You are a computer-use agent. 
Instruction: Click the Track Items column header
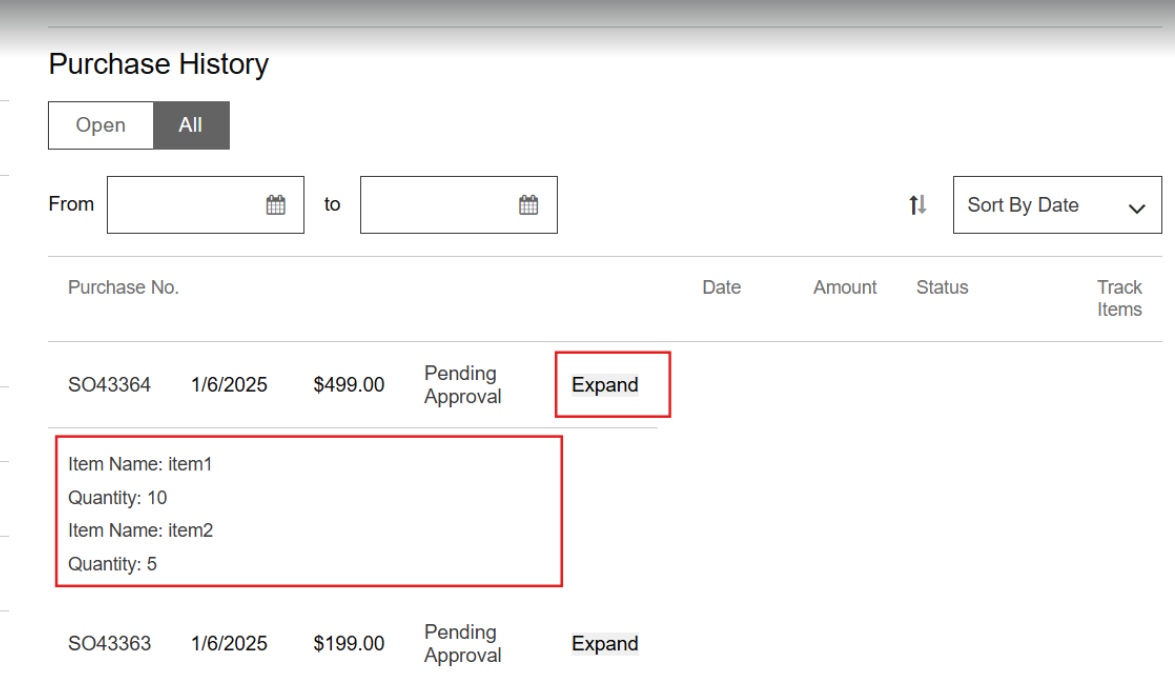pyautogui.click(x=1119, y=298)
